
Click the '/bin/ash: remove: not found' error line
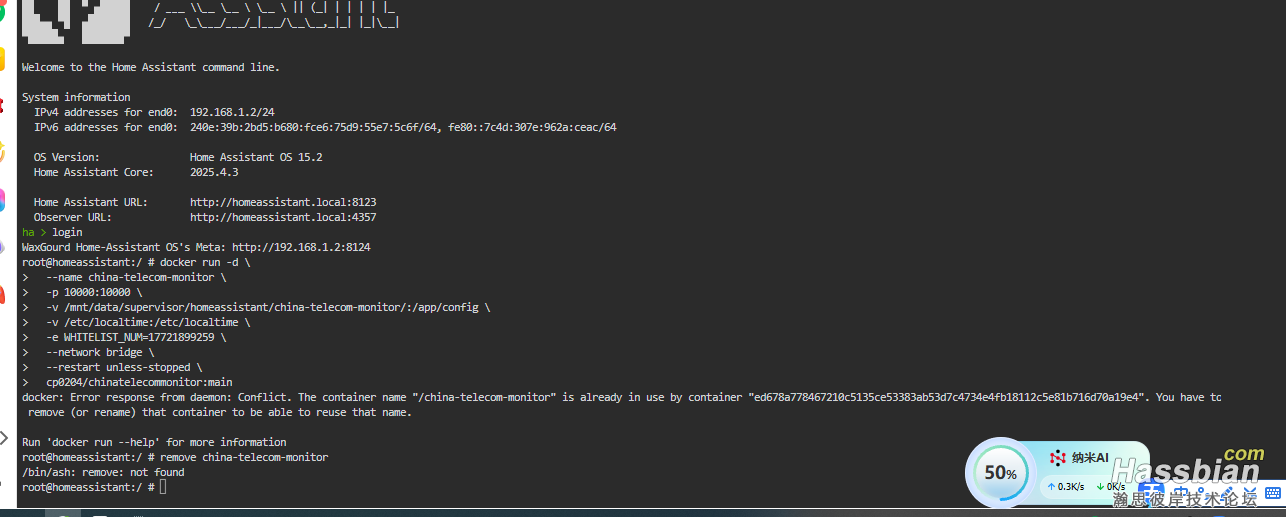click(103, 472)
